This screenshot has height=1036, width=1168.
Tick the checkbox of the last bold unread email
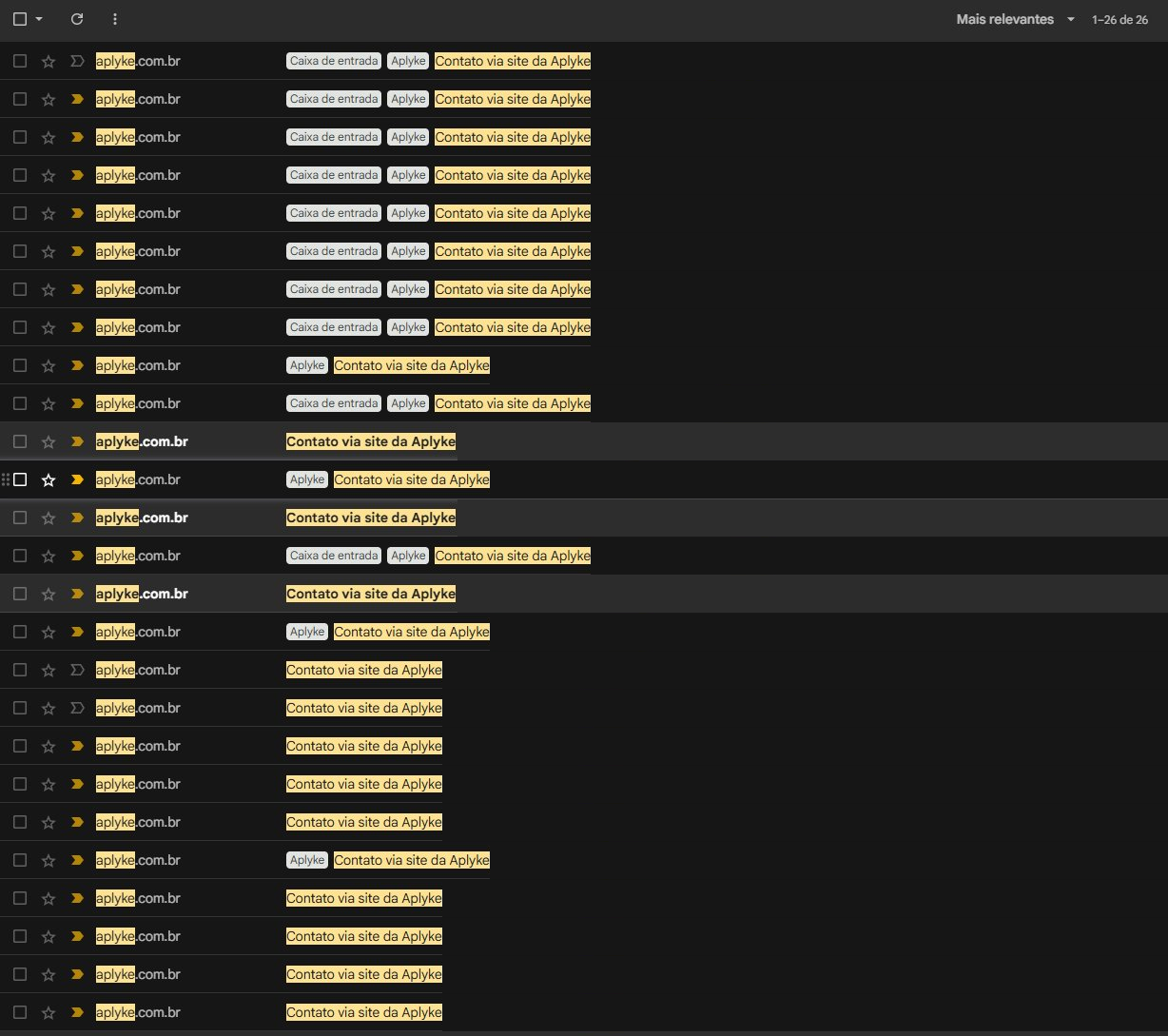coord(20,594)
